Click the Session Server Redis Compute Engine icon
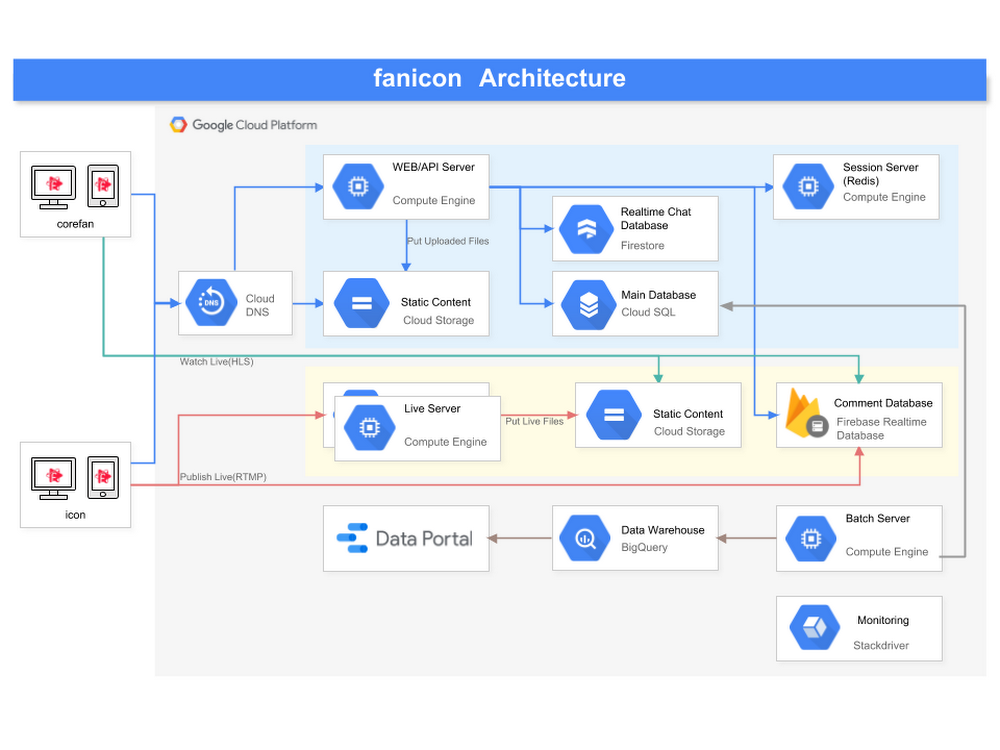1000x750 pixels. coord(809,186)
